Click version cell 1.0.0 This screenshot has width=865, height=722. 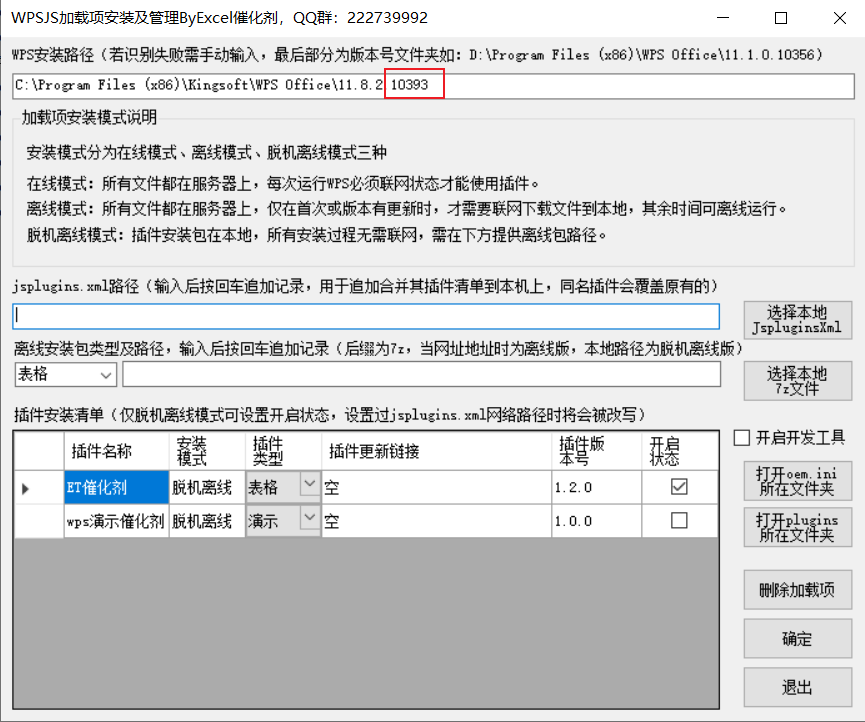(596, 521)
